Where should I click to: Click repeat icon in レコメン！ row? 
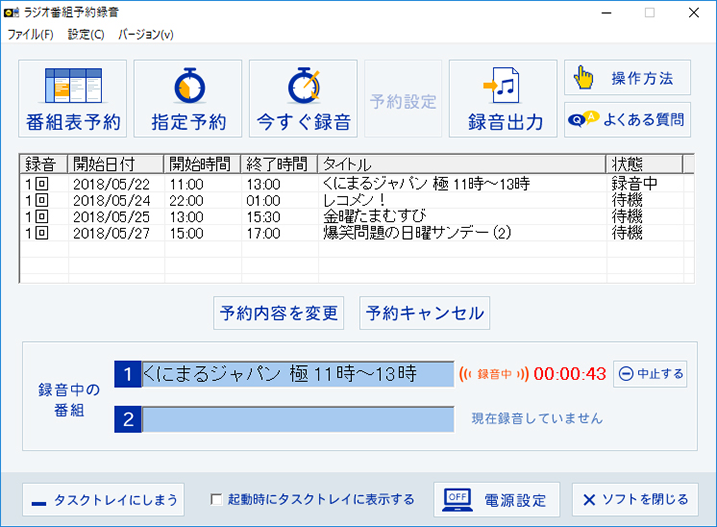[42, 200]
